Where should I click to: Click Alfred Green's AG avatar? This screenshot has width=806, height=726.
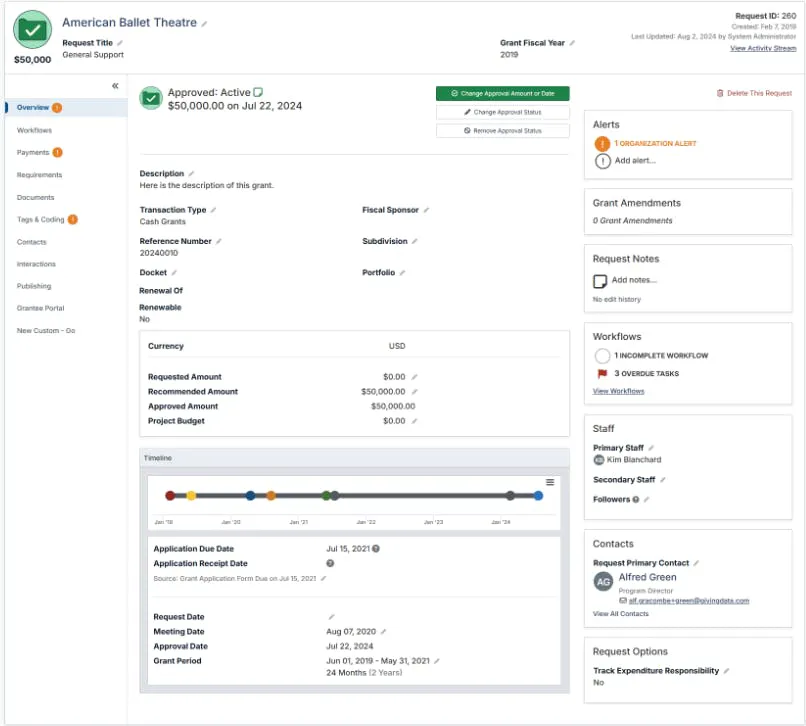click(x=603, y=582)
